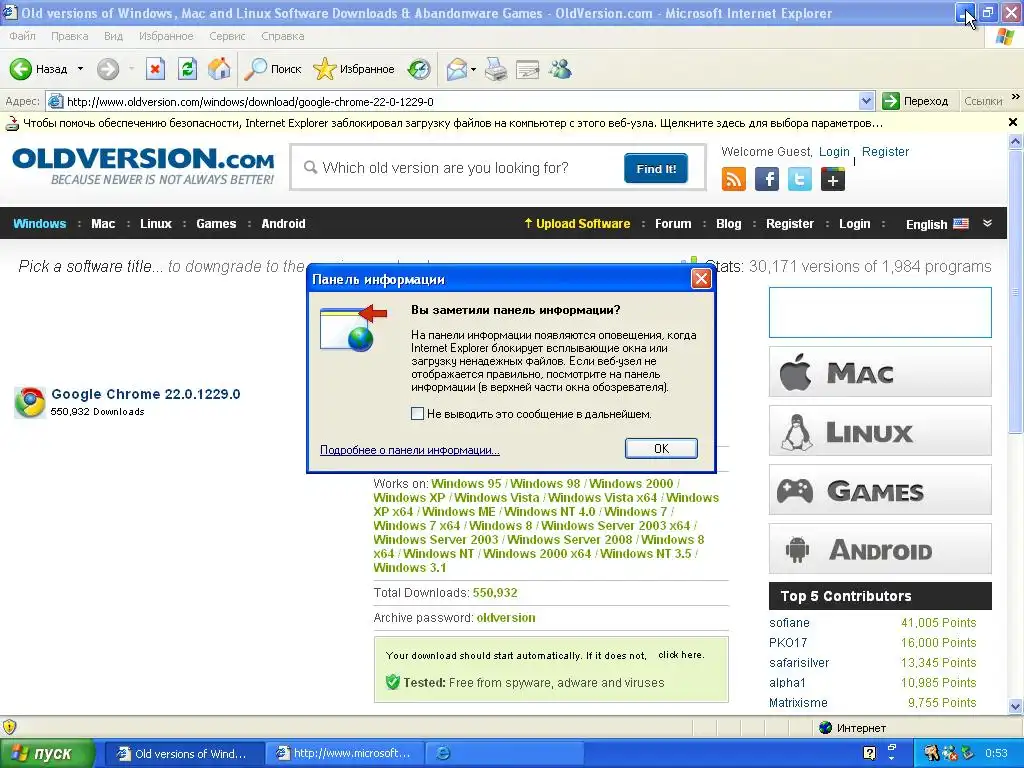
Task: Open the Справка menu
Action: click(x=283, y=36)
